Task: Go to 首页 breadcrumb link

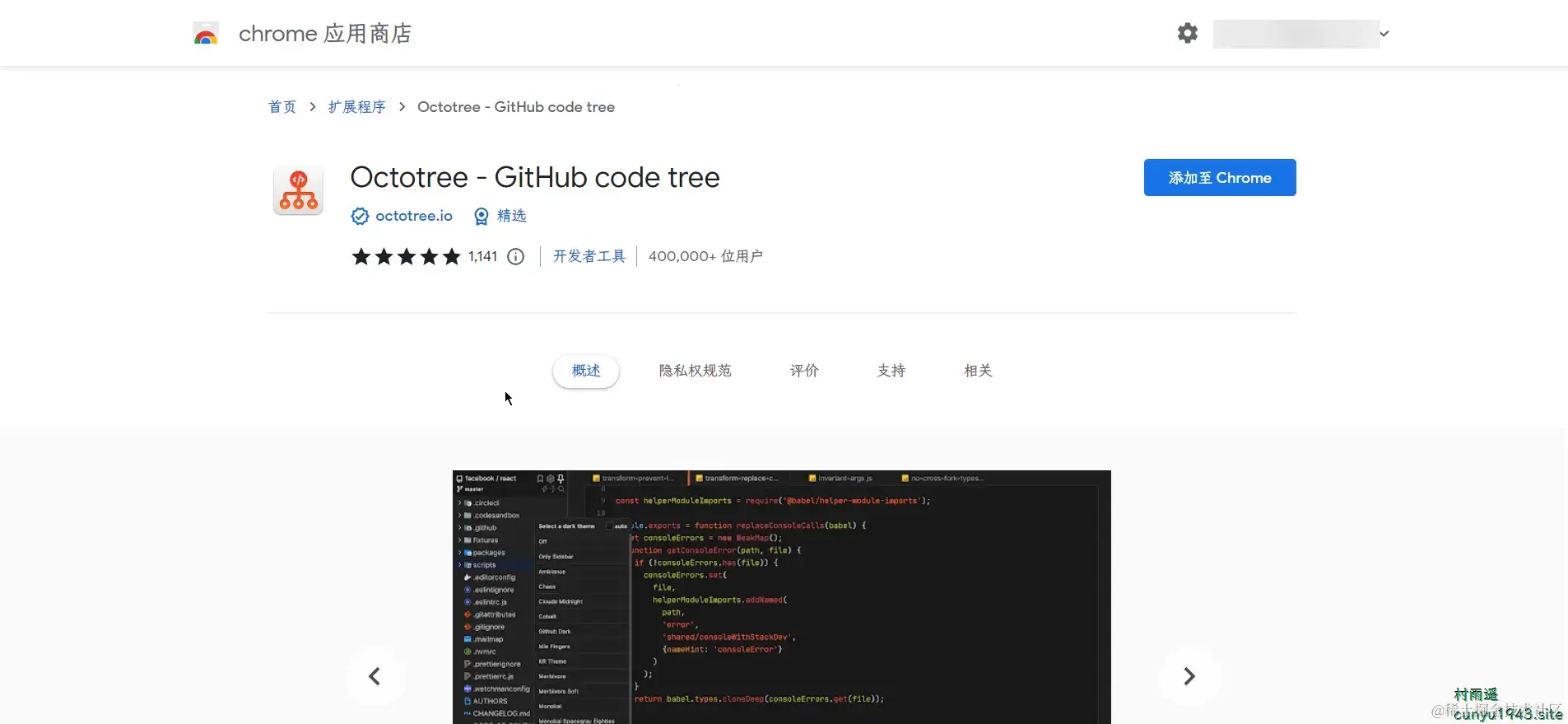Action: click(282, 107)
